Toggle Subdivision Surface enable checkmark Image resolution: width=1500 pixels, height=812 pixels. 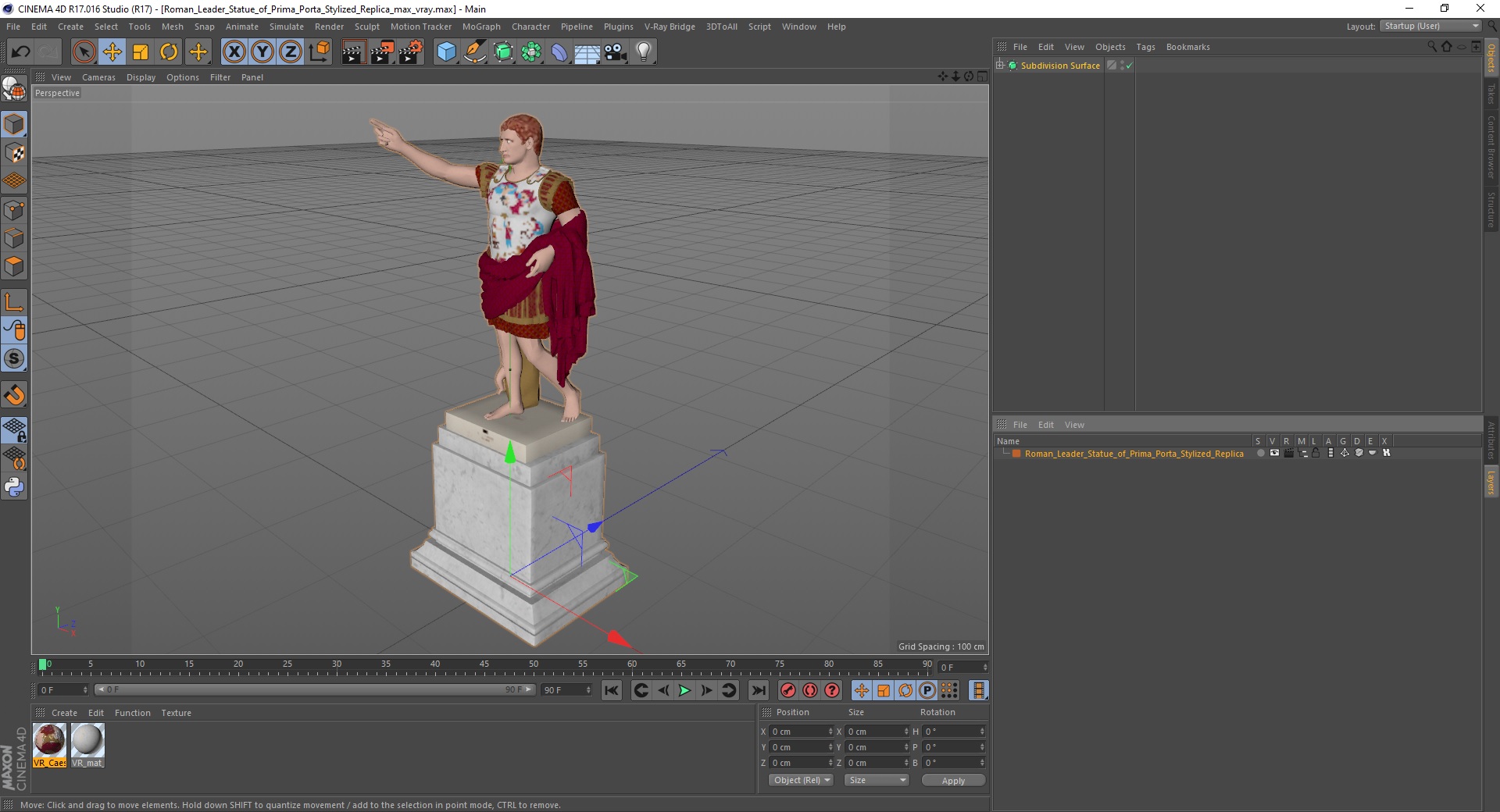tap(1129, 66)
